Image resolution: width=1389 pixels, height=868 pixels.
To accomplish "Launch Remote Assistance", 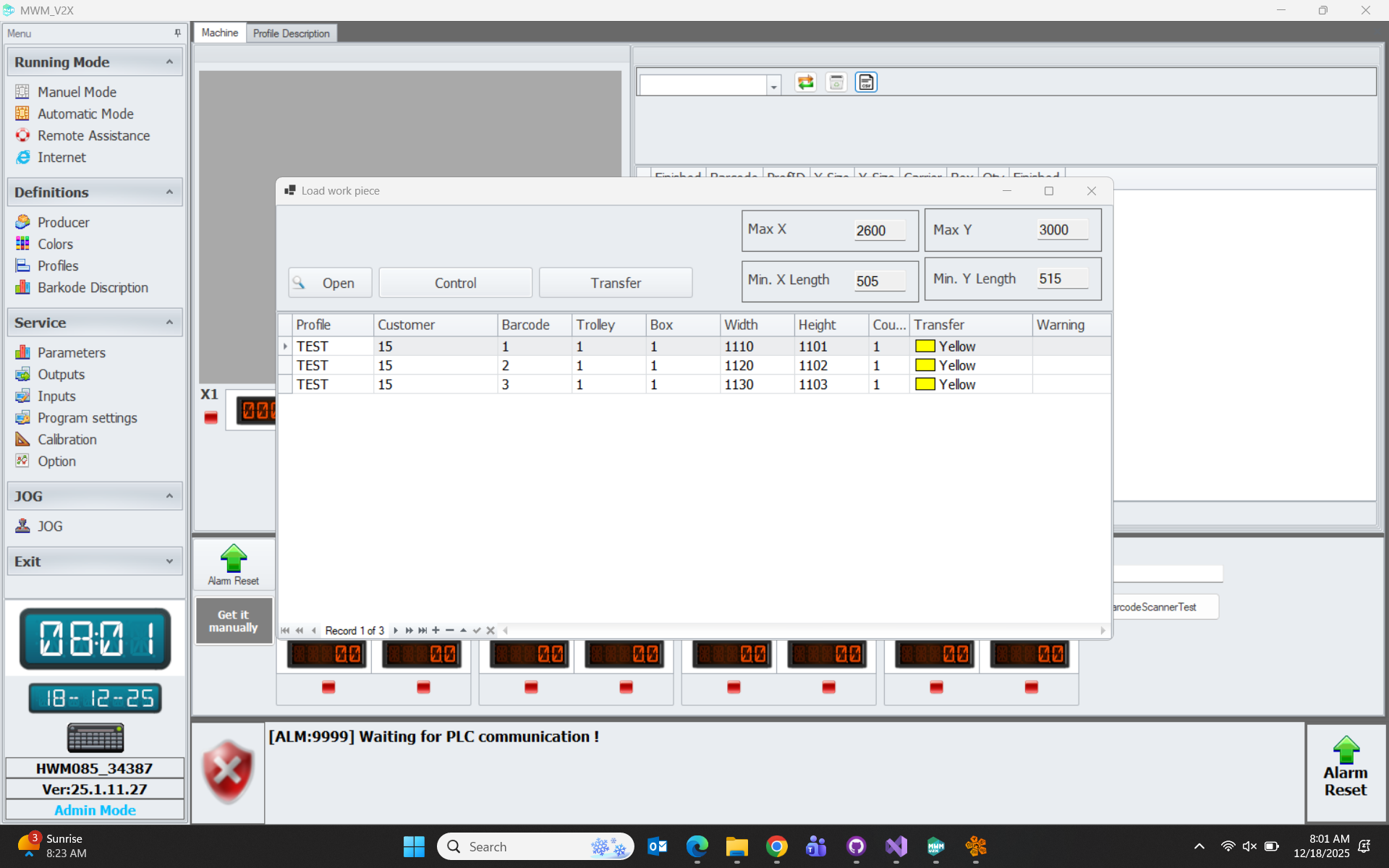I will click(93, 136).
